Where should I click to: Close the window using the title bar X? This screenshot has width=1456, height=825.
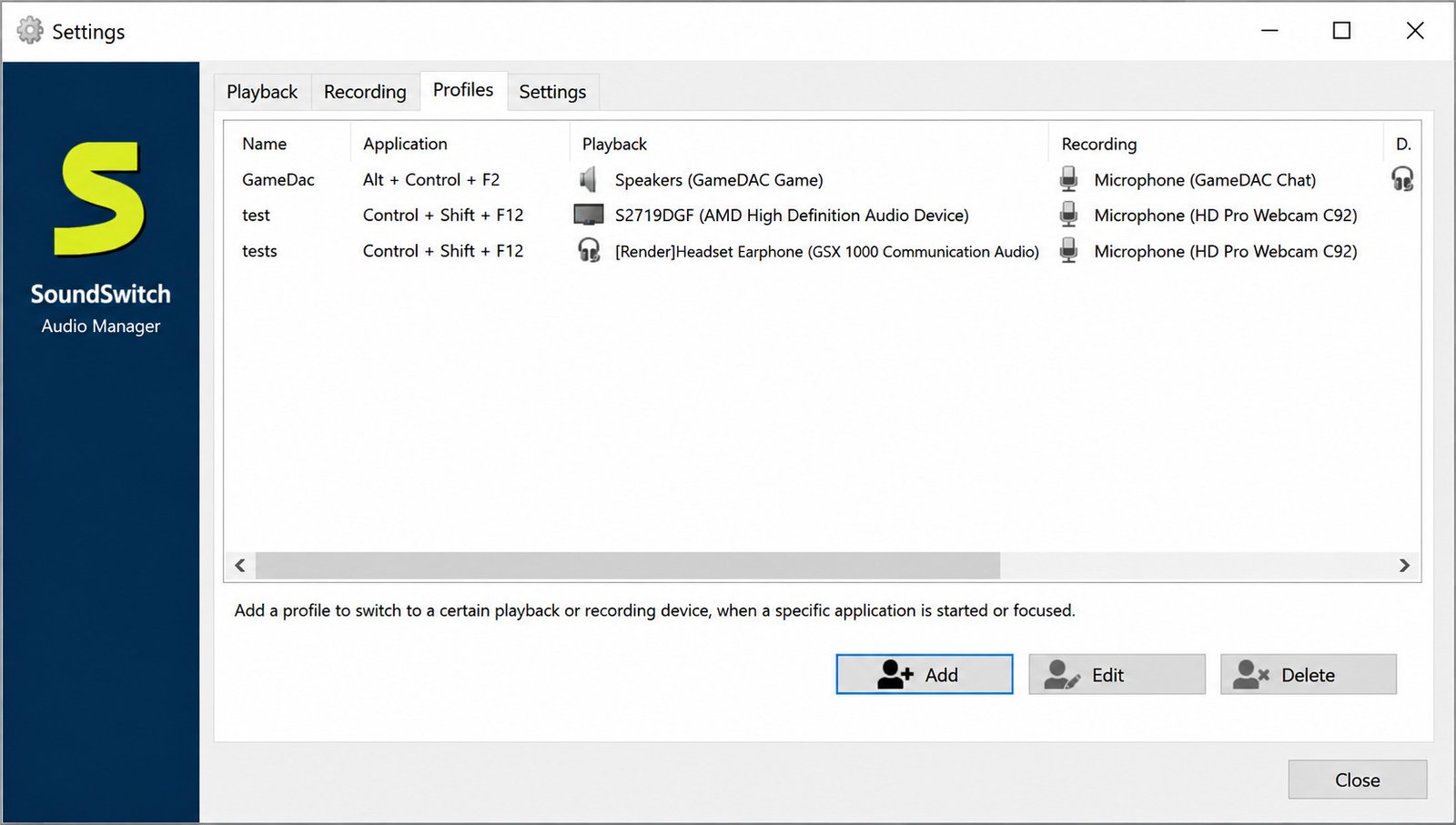[1415, 31]
